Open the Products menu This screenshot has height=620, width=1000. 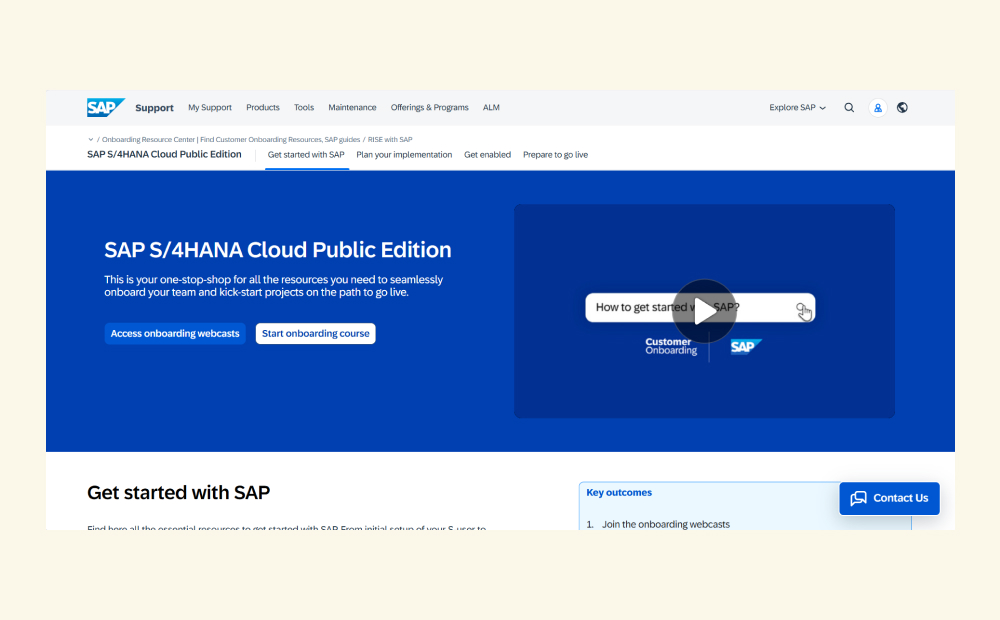263,107
